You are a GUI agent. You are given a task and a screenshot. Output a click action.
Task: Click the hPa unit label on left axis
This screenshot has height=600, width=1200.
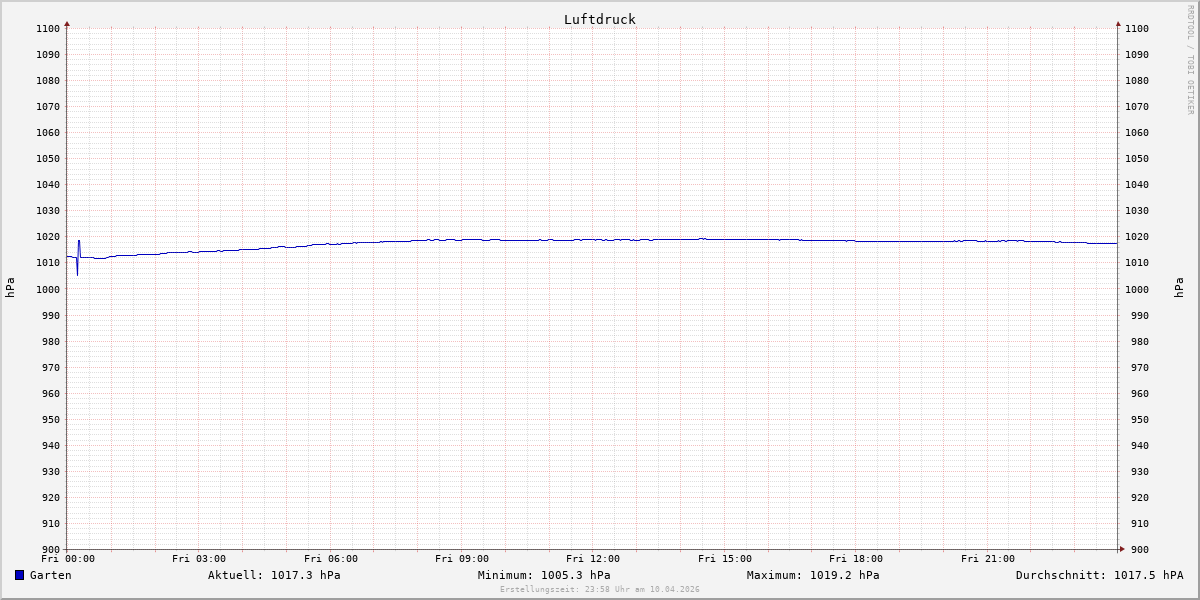click(x=10, y=288)
